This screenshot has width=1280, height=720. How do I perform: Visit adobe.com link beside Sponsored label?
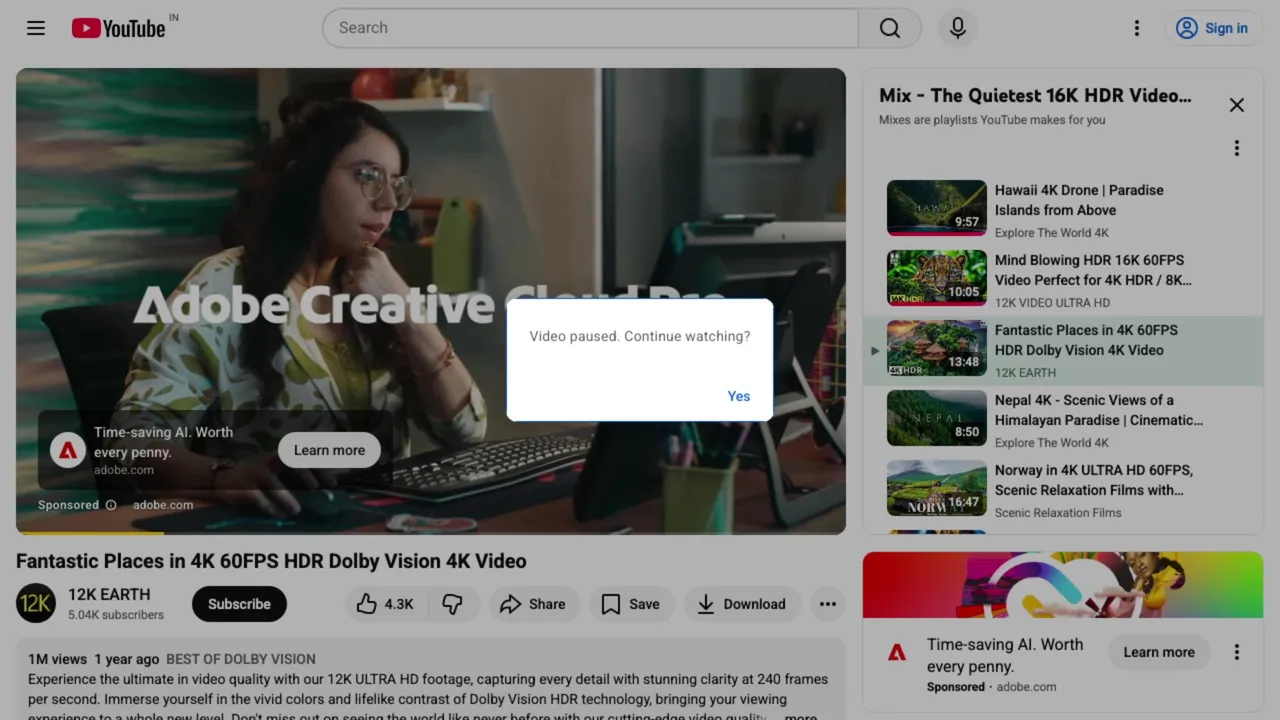point(163,505)
